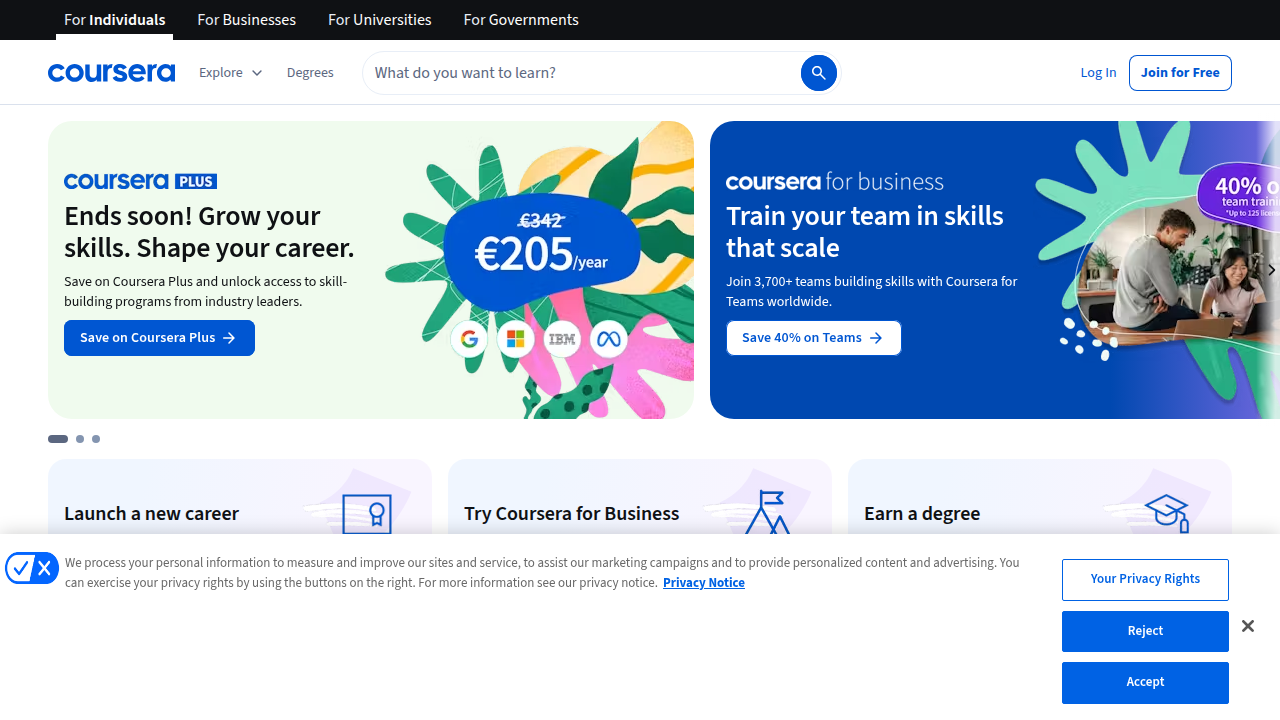Open the Launch a new career card
This screenshot has height=720, width=1280.
point(240,497)
